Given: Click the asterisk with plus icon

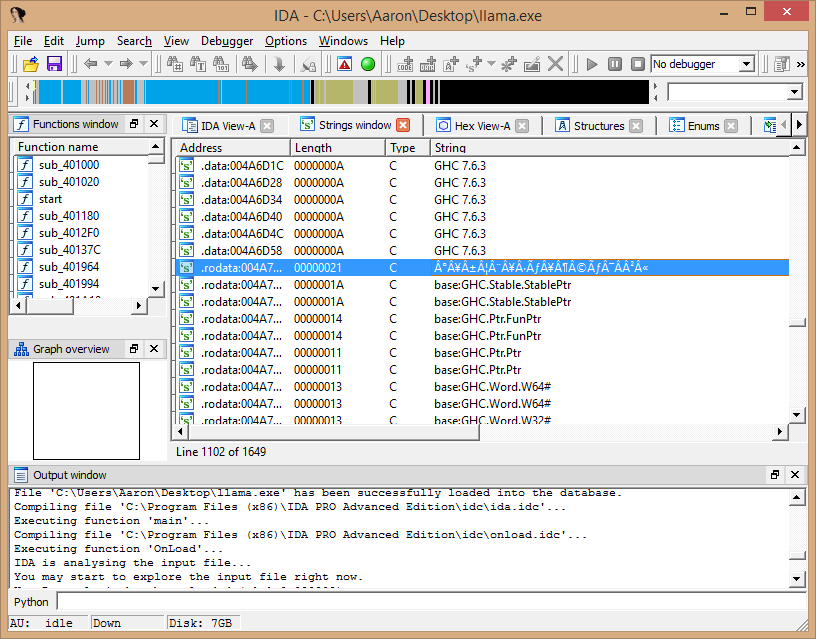Looking at the screenshot, I should coord(508,64).
